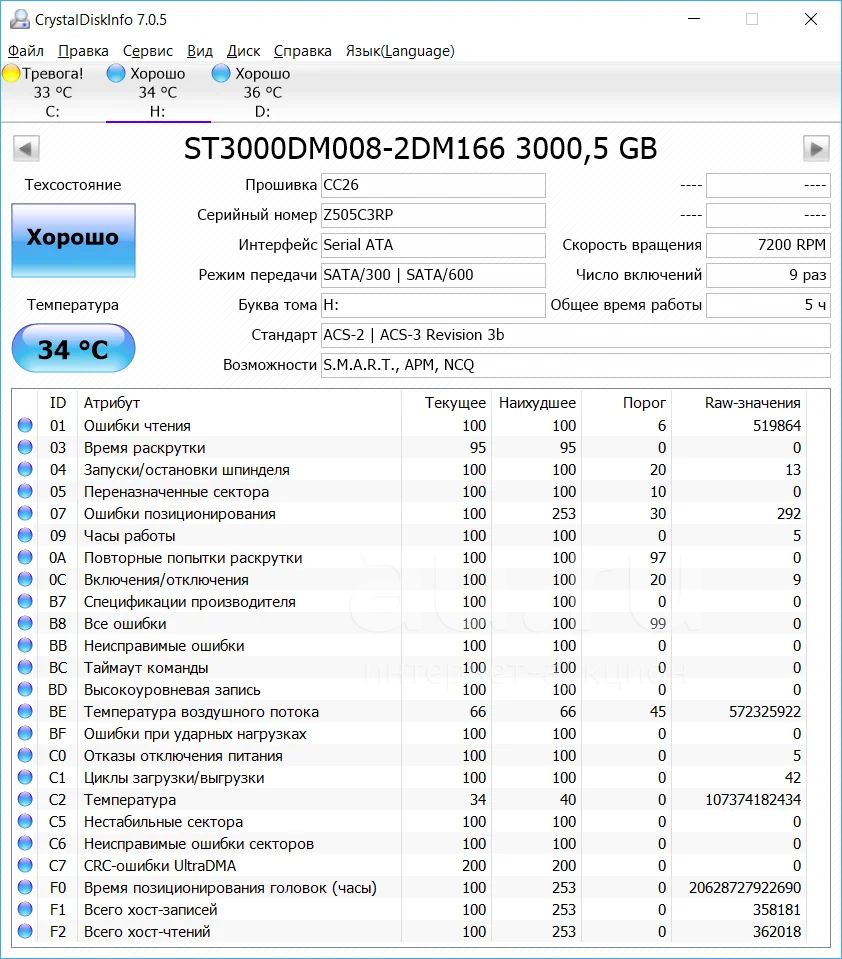Click the Текущее column header
Screen dimensions: 842x959
(x=447, y=402)
